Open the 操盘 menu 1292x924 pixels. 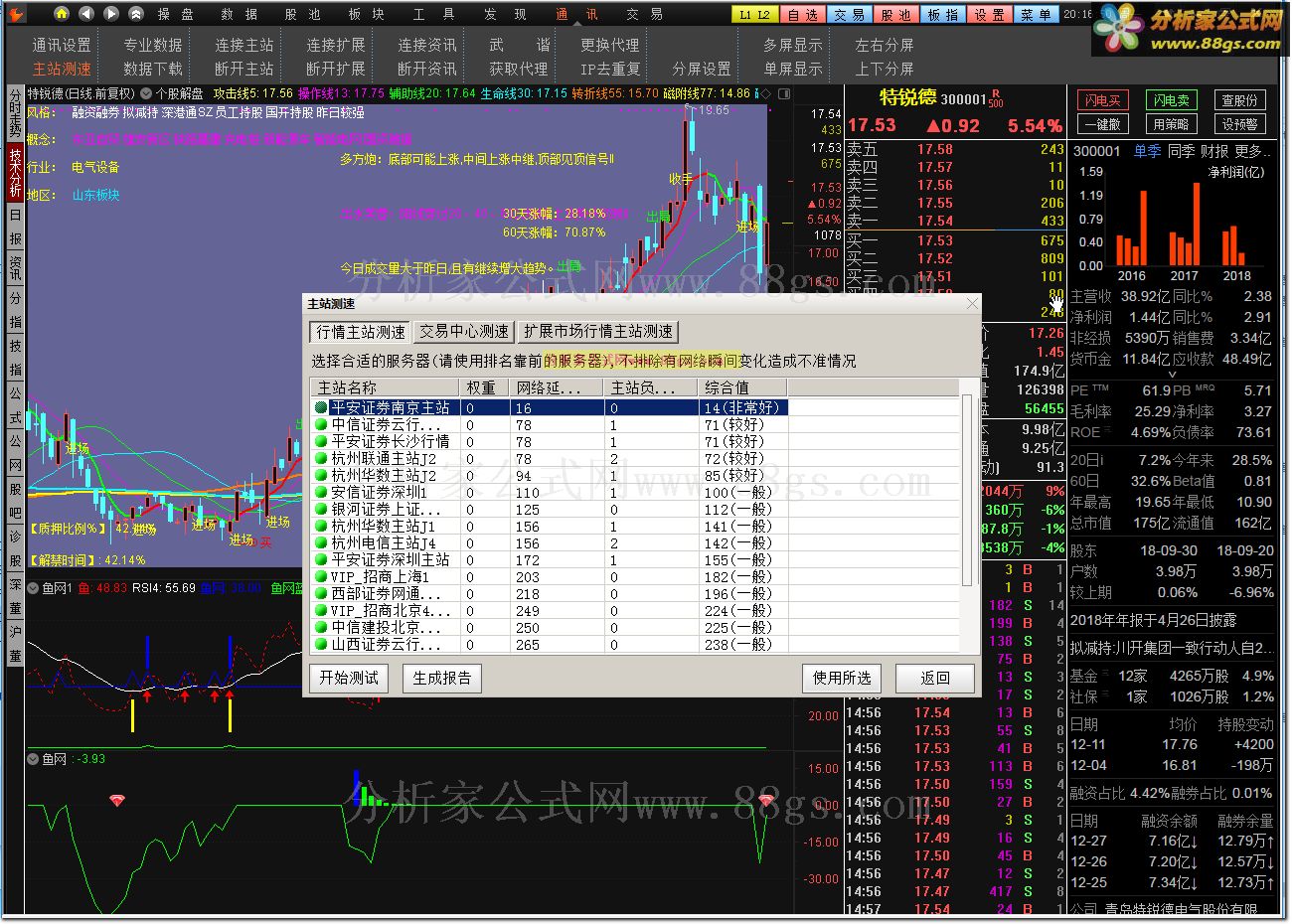(176, 14)
